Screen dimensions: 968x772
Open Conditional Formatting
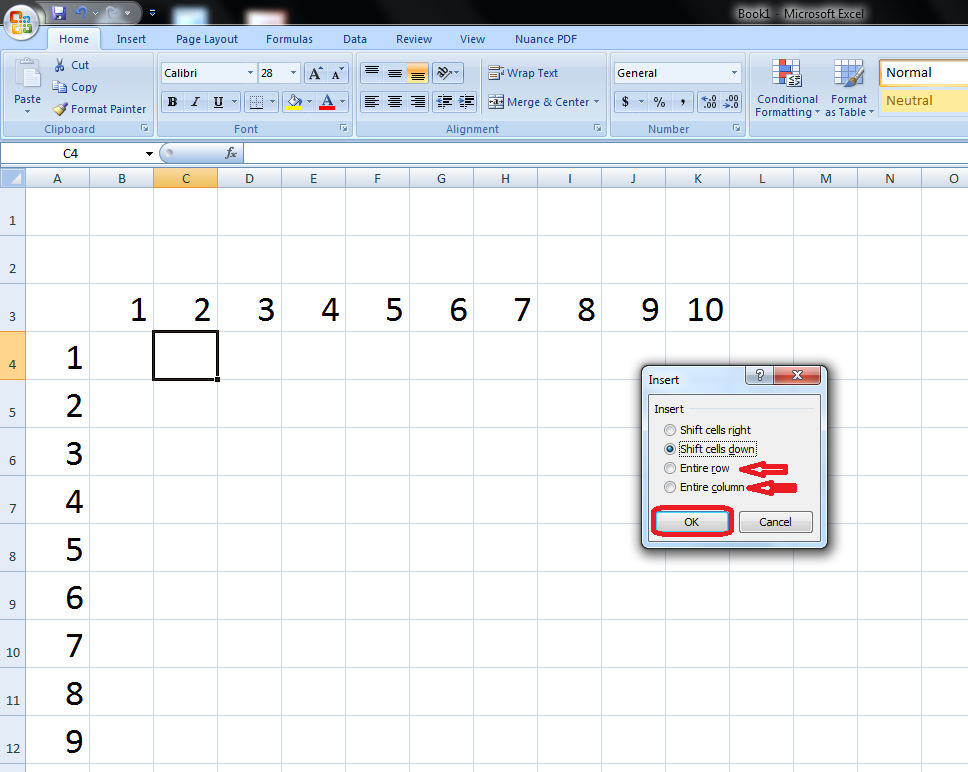(787, 88)
